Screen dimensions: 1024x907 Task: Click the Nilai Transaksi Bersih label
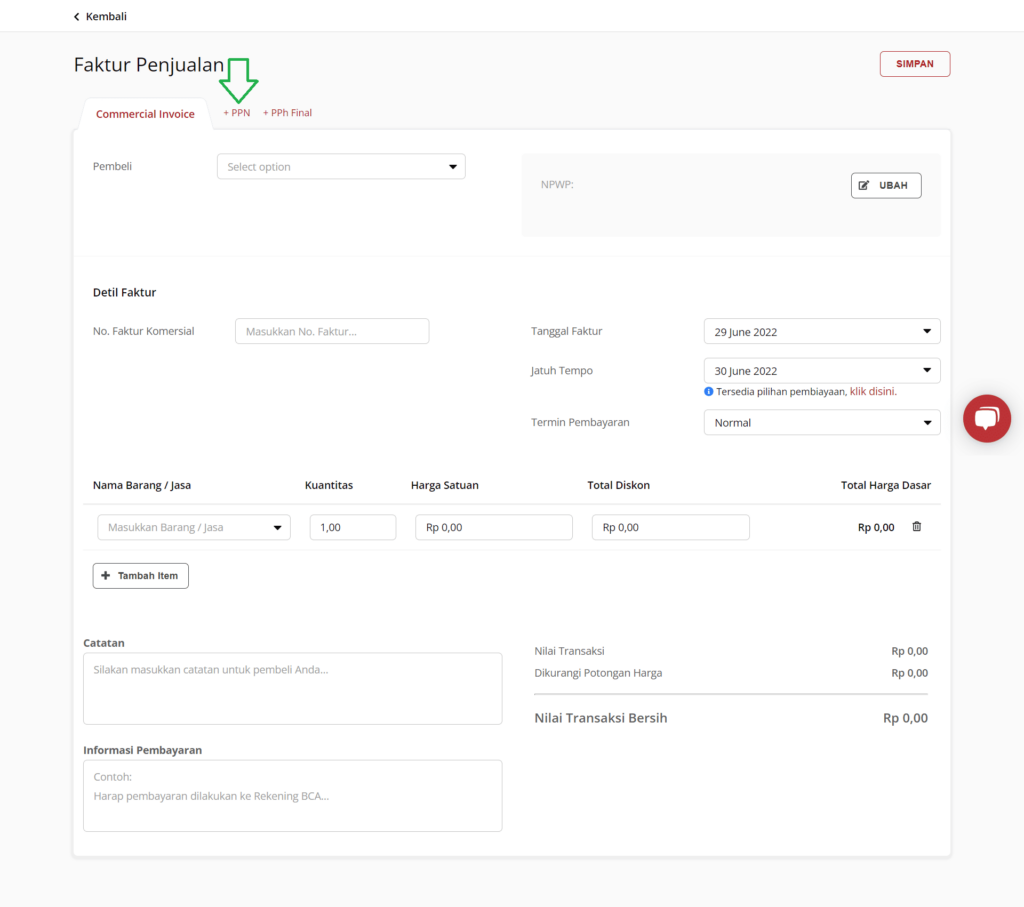(x=601, y=718)
